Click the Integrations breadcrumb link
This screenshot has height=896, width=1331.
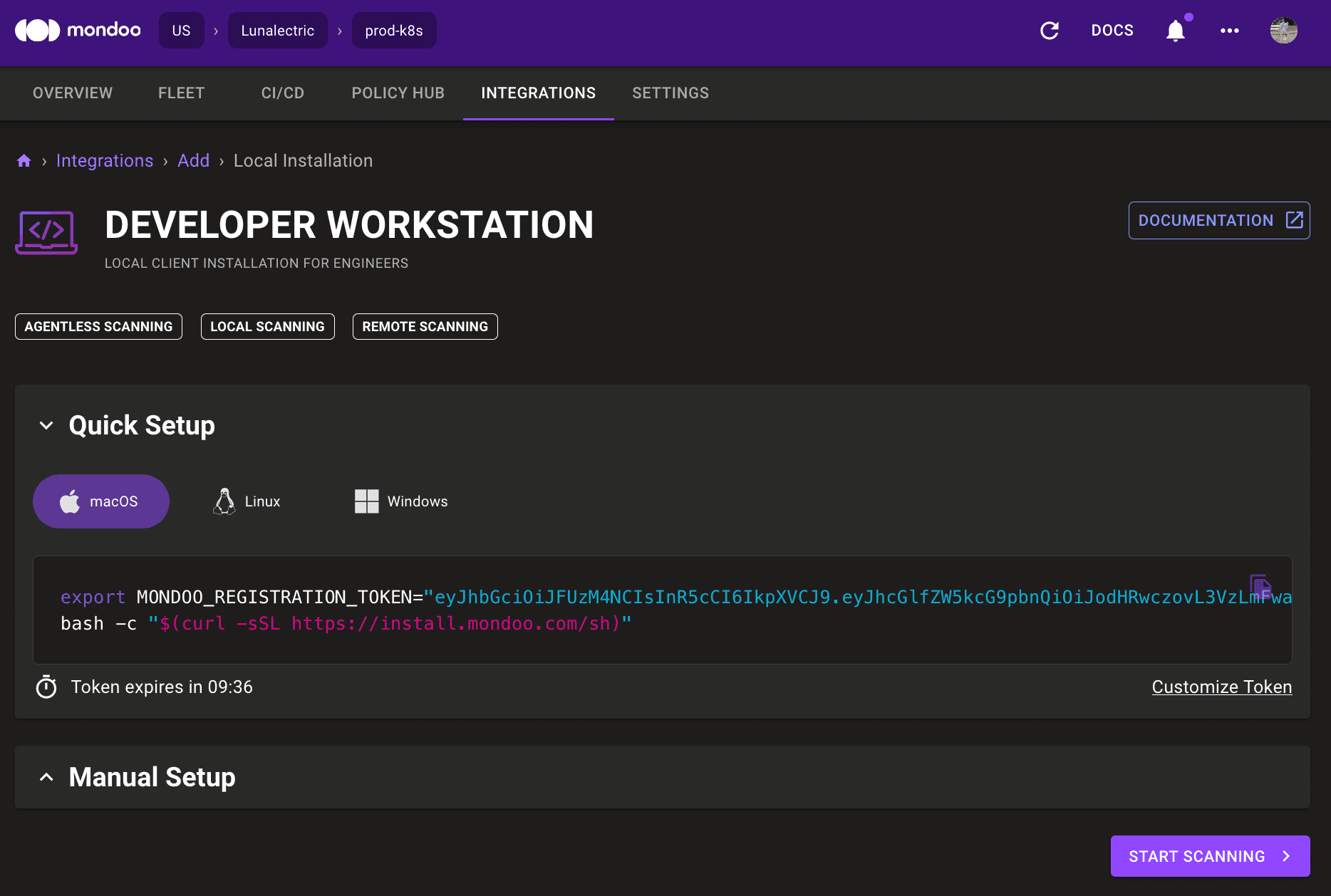[105, 161]
